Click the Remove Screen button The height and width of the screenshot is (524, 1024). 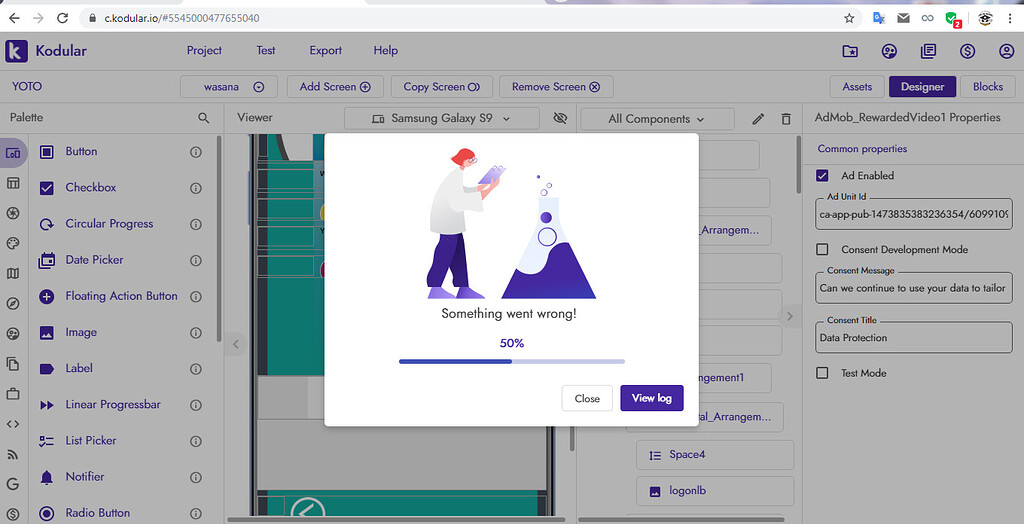[556, 87]
